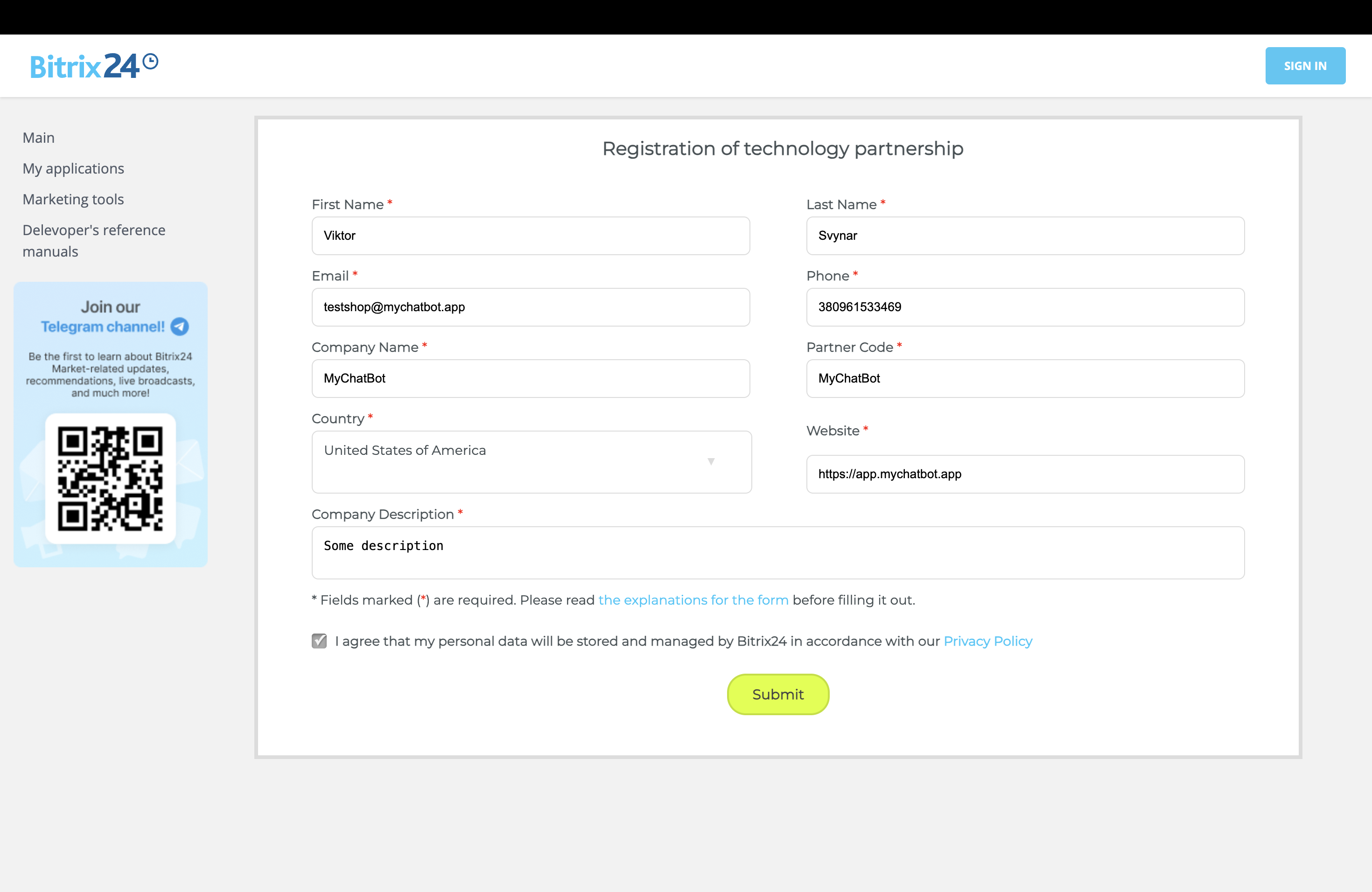
Task: Focus the Last Name input field
Action: [x=1025, y=236]
